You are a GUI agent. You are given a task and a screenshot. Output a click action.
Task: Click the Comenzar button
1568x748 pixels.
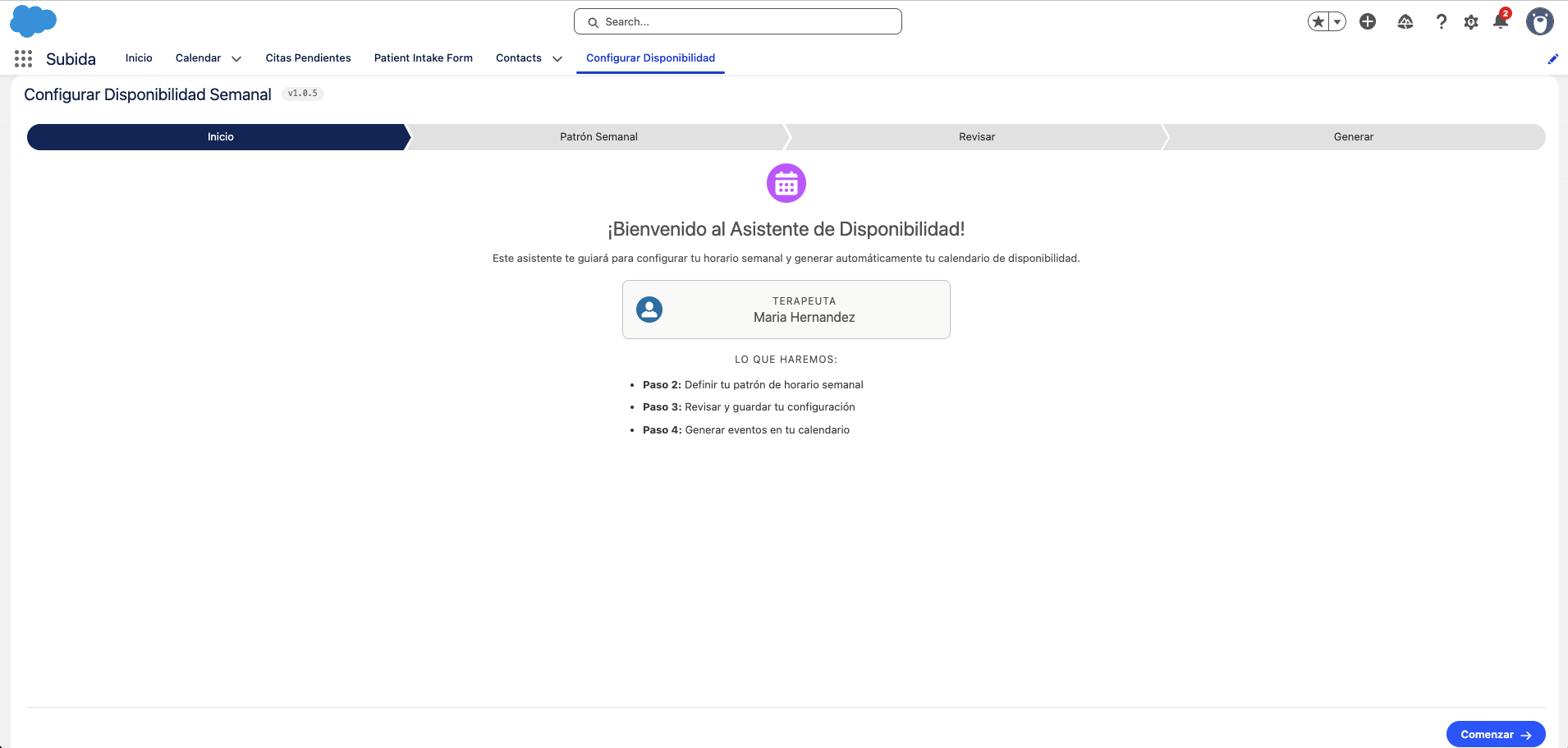coord(1496,735)
